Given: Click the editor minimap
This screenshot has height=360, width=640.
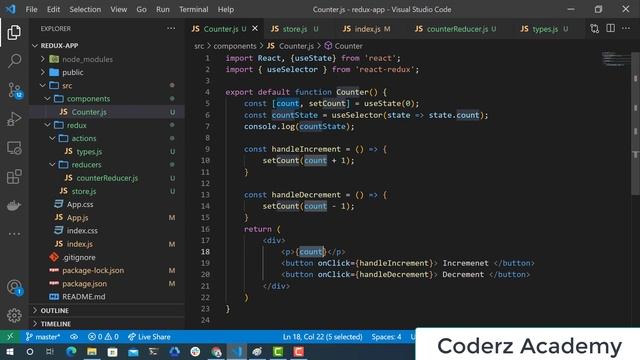Looking at the screenshot, I should [616, 59].
